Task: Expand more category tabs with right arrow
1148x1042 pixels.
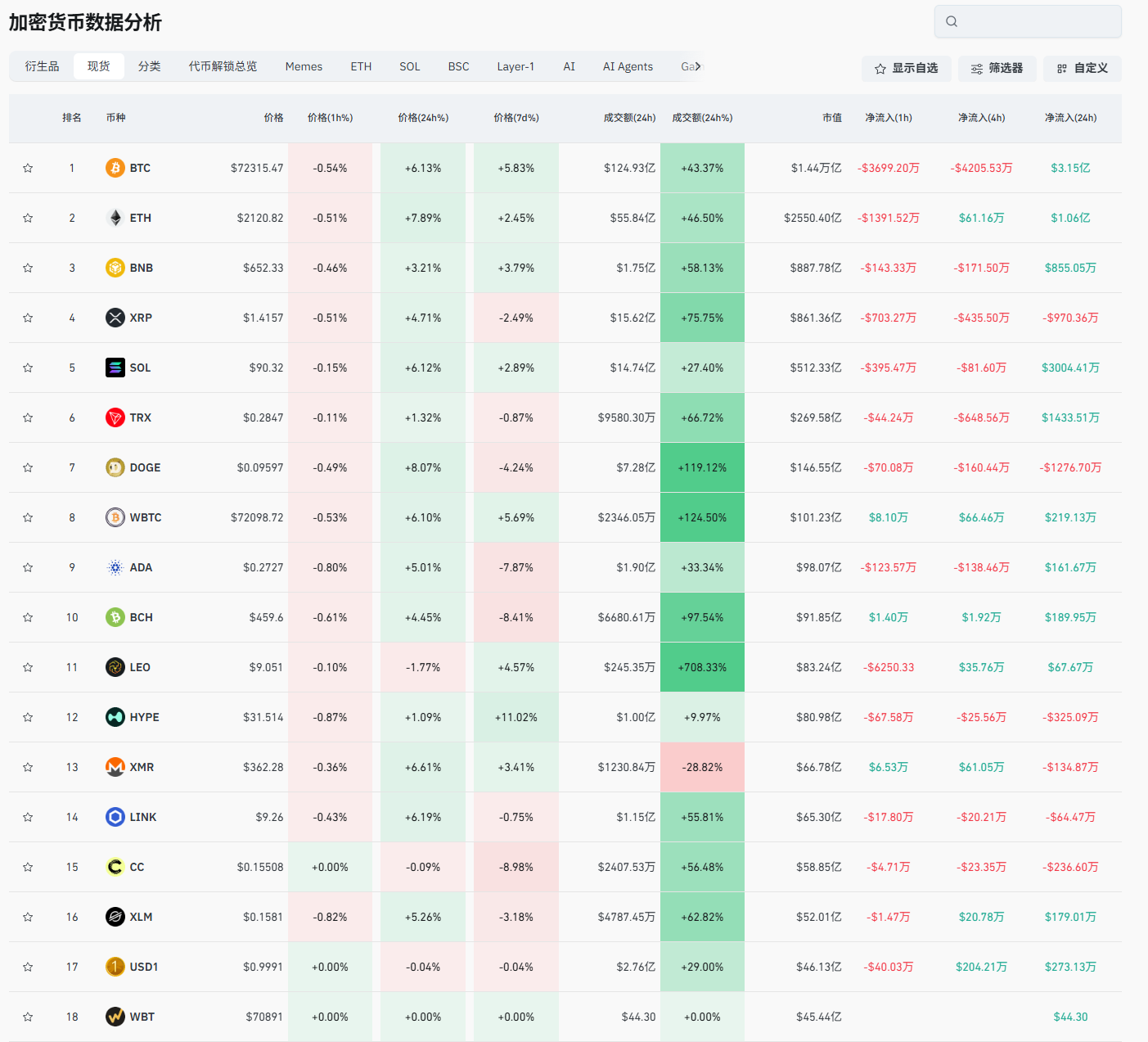Action: (698, 66)
